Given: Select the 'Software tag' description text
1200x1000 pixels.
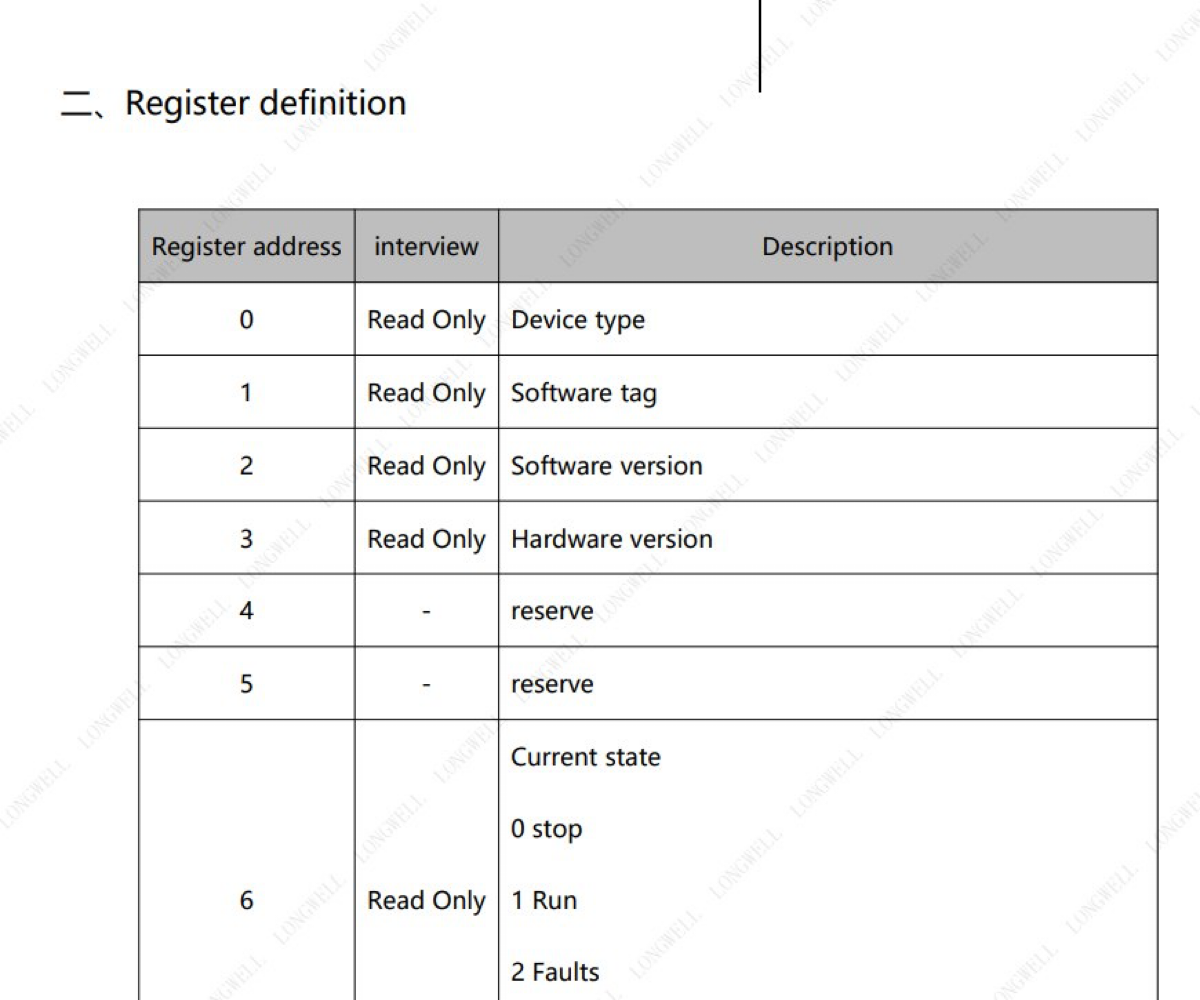Looking at the screenshot, I should click(x=584, y=393).
